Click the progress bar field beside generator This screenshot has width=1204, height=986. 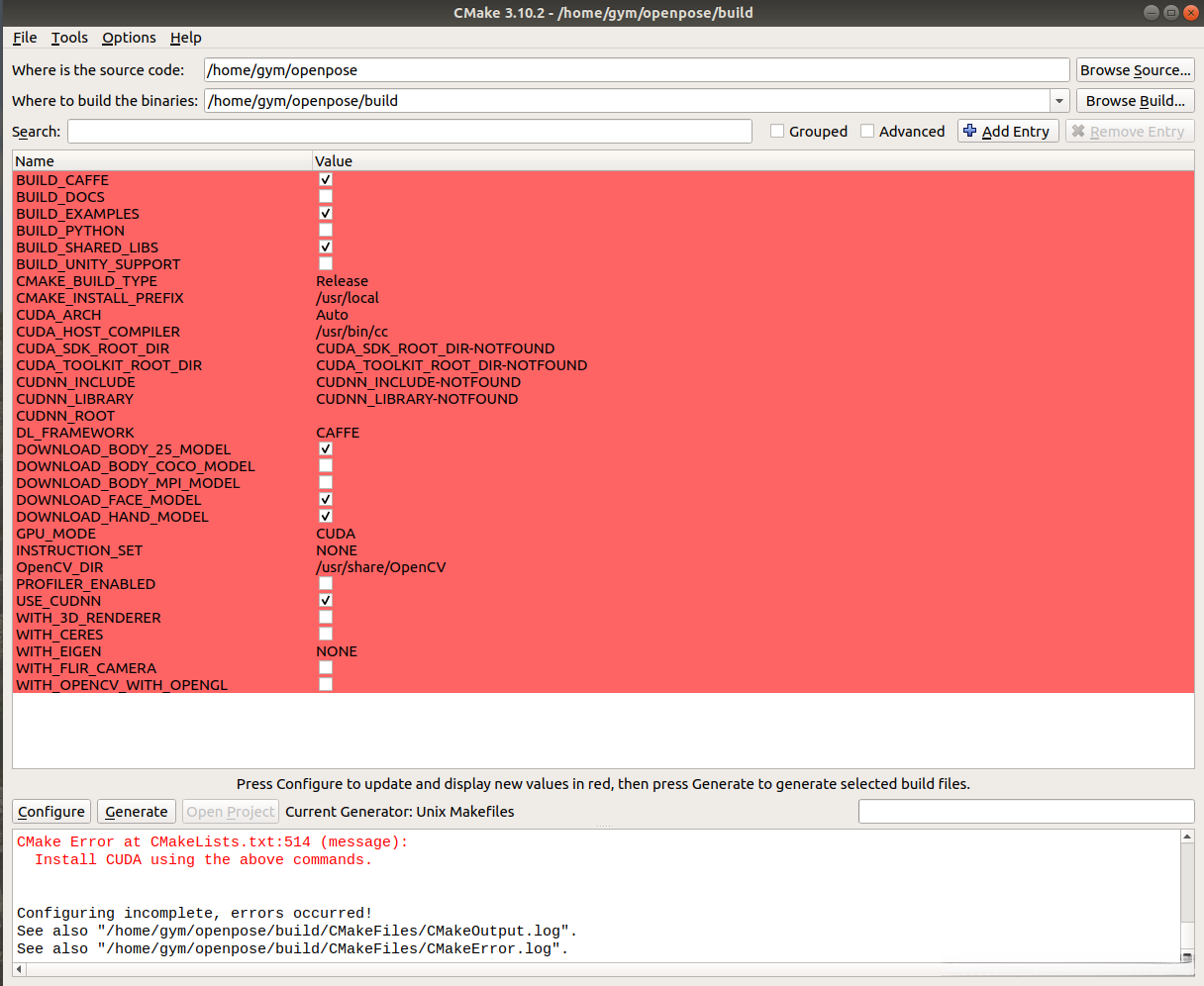(x=1027, y=812)
